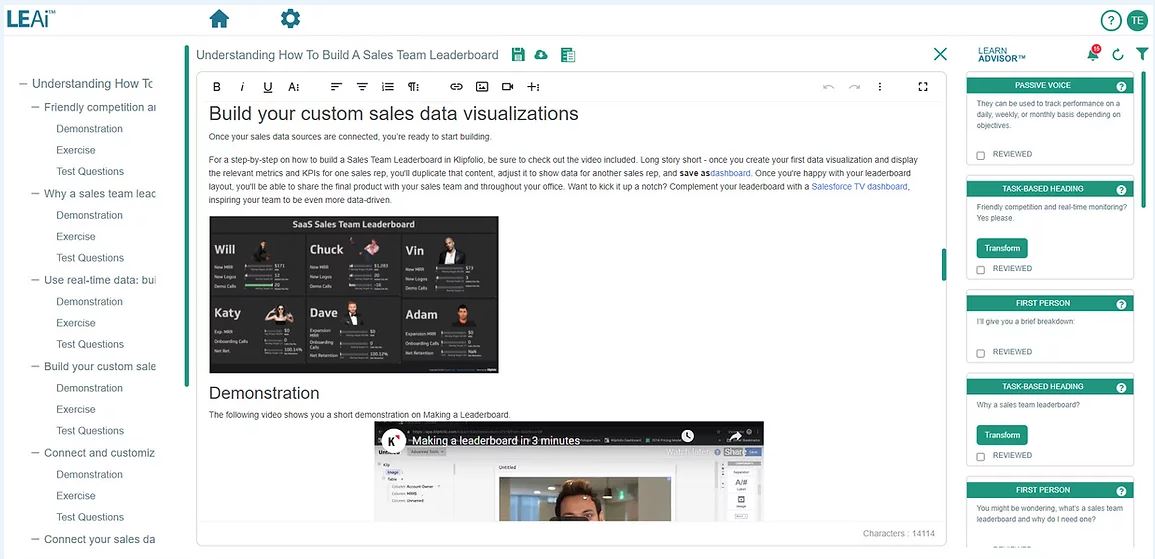Open Exercise under 'Build your custom sales'
1155x559 pixels.
(x=76, y=409)
